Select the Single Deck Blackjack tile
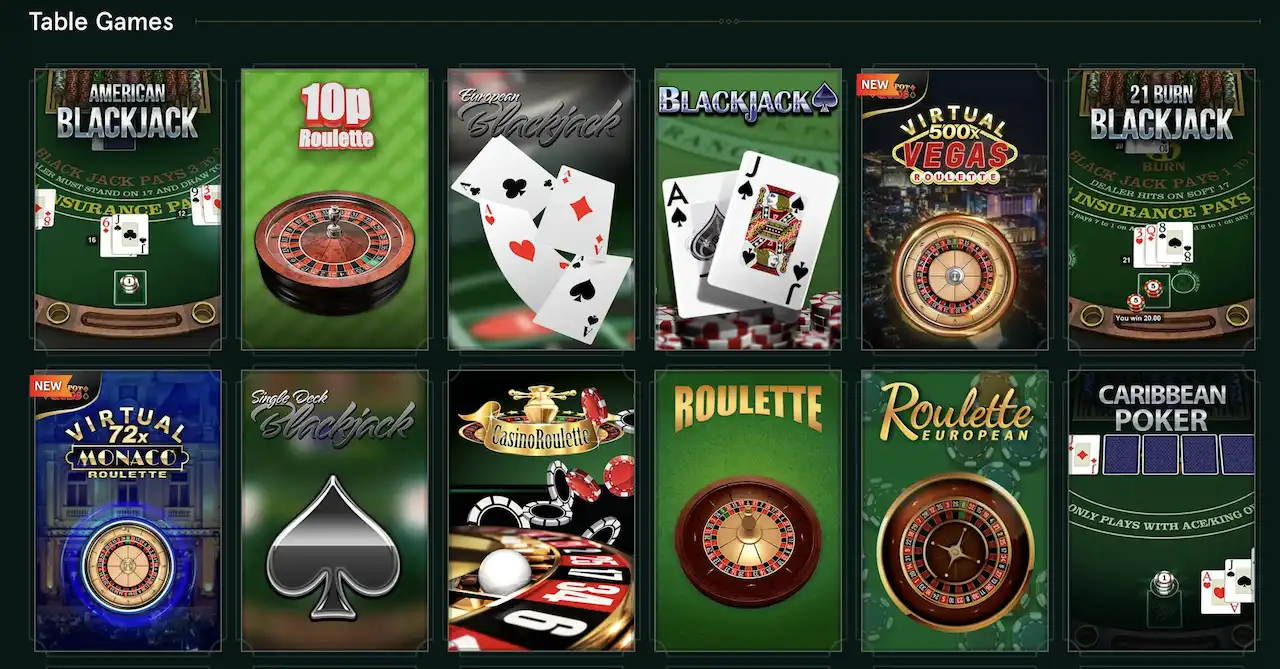This screenshot has width=1280, height=669. point(335,511)
